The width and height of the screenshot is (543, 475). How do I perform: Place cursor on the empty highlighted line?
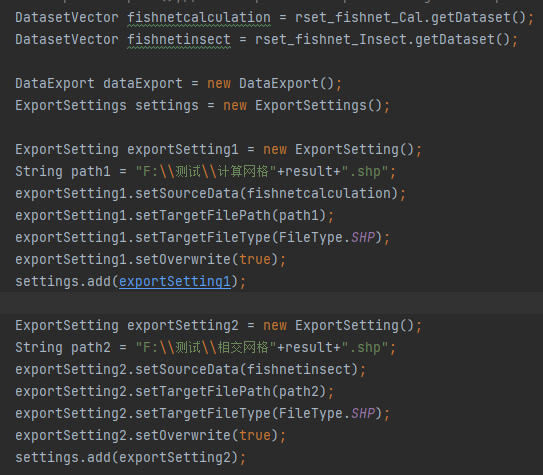(272, 303)
